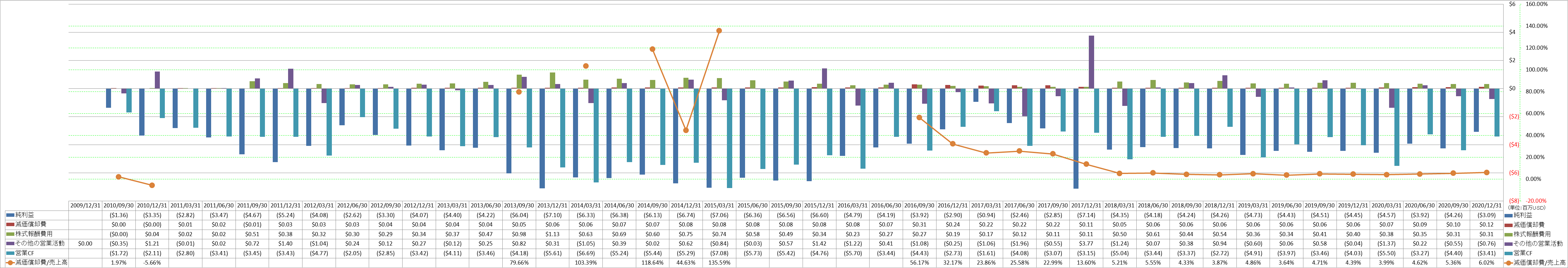
Task: Click the 6.02% ratio cell for 2020/12/31
Action: (x=1486, y=262)
